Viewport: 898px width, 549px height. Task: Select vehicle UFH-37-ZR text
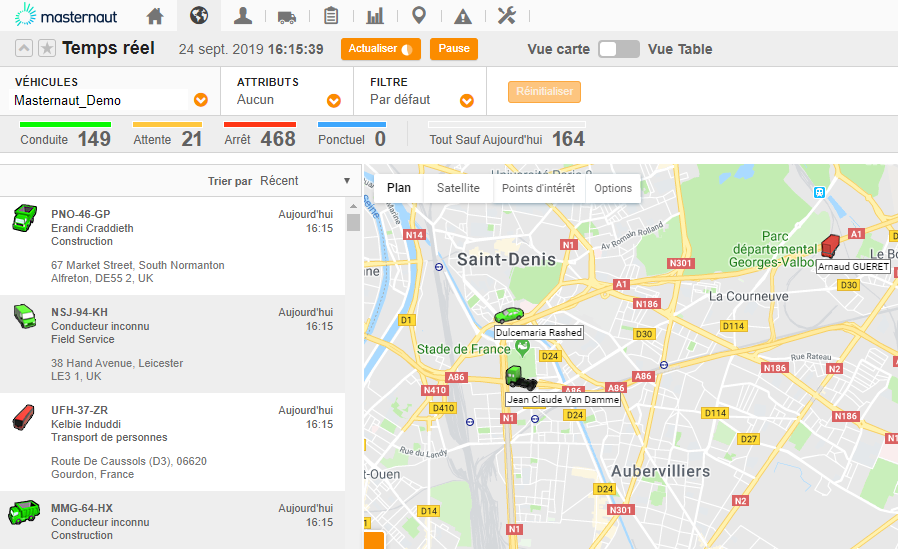(x=80, y=410)
